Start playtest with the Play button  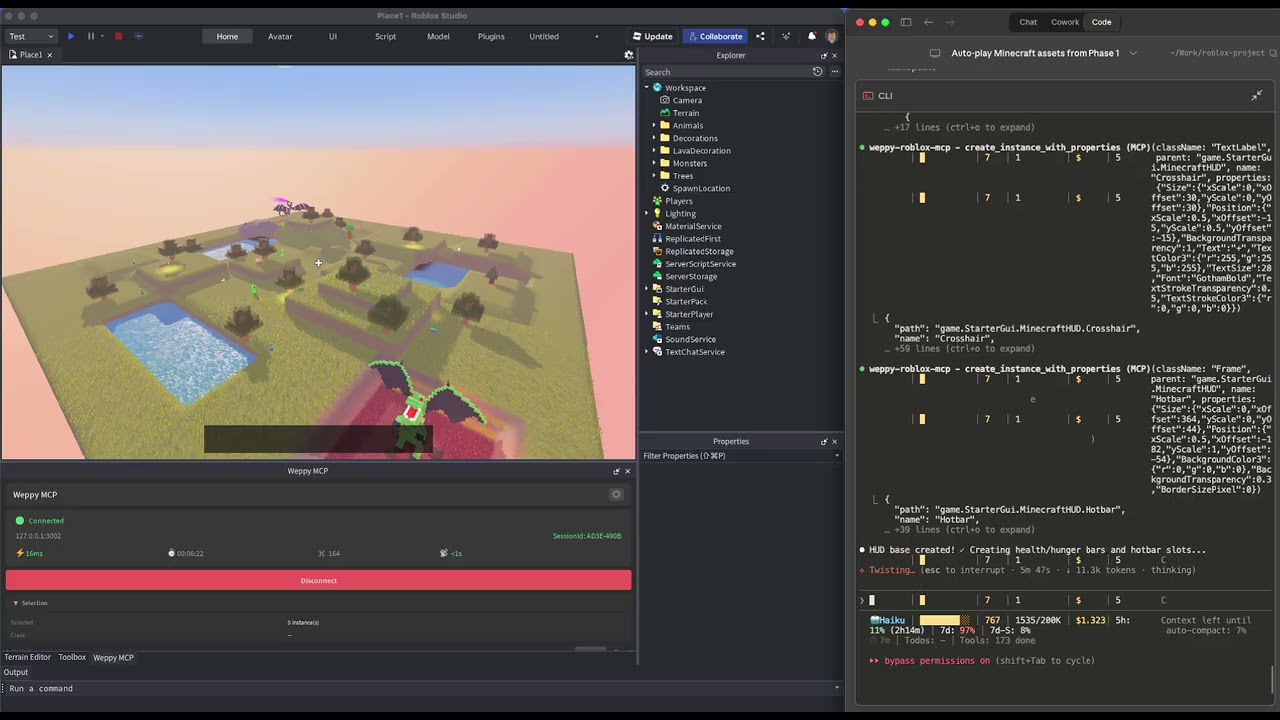click(70, 36)
